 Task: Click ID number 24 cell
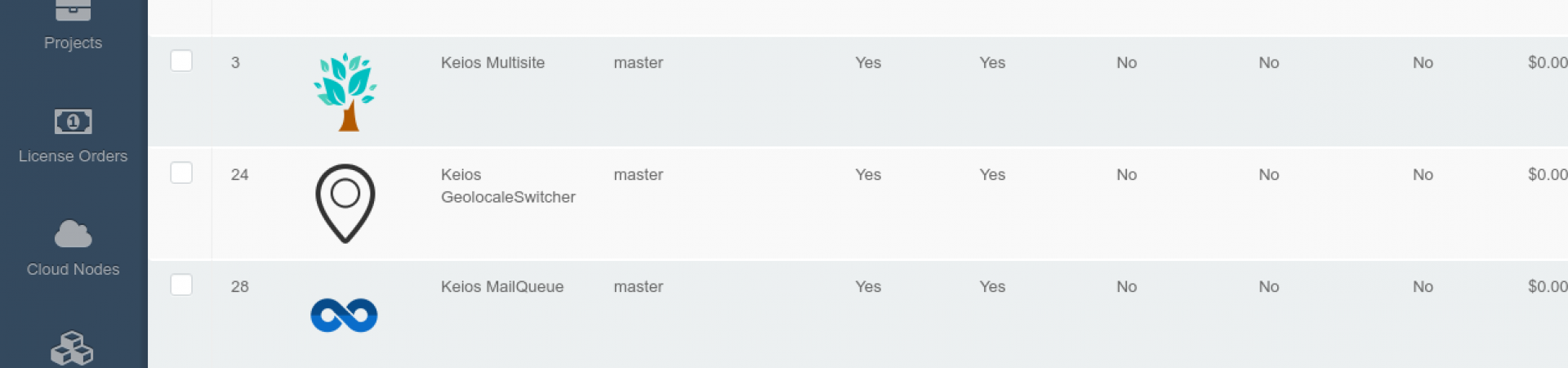tap(239, 175)
